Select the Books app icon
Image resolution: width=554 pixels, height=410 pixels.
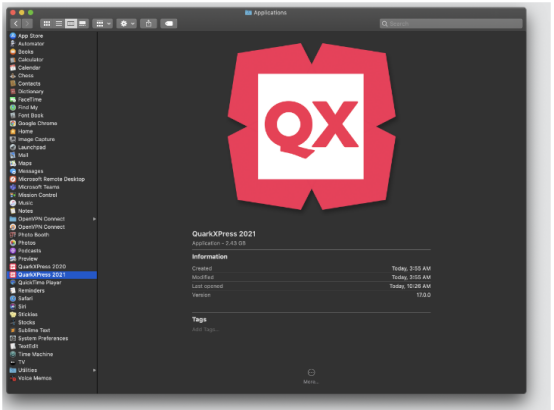[x=13, y=52]
